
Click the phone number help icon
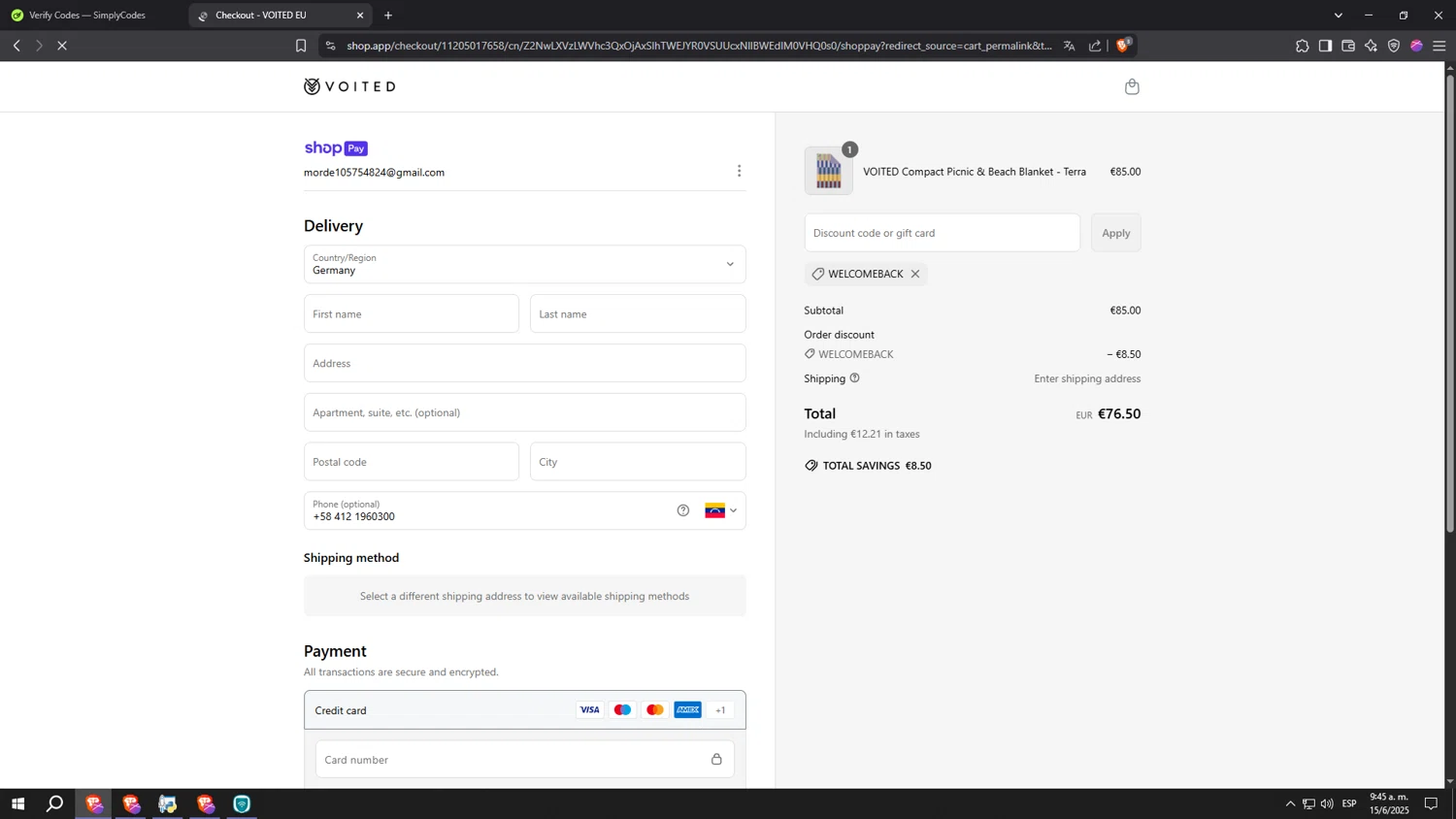[683, 510]
